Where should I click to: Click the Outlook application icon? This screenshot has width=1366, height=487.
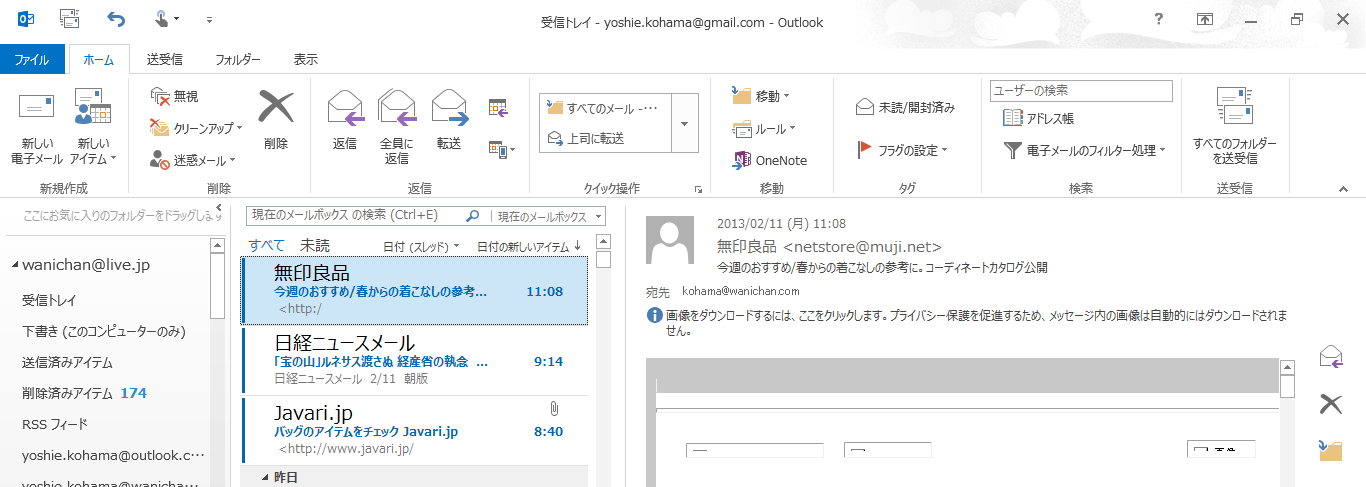tap(27, 19)
